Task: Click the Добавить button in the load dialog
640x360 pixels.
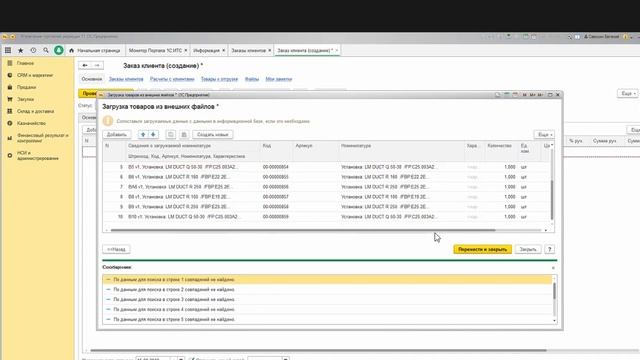Action: [x=117, y=134]
